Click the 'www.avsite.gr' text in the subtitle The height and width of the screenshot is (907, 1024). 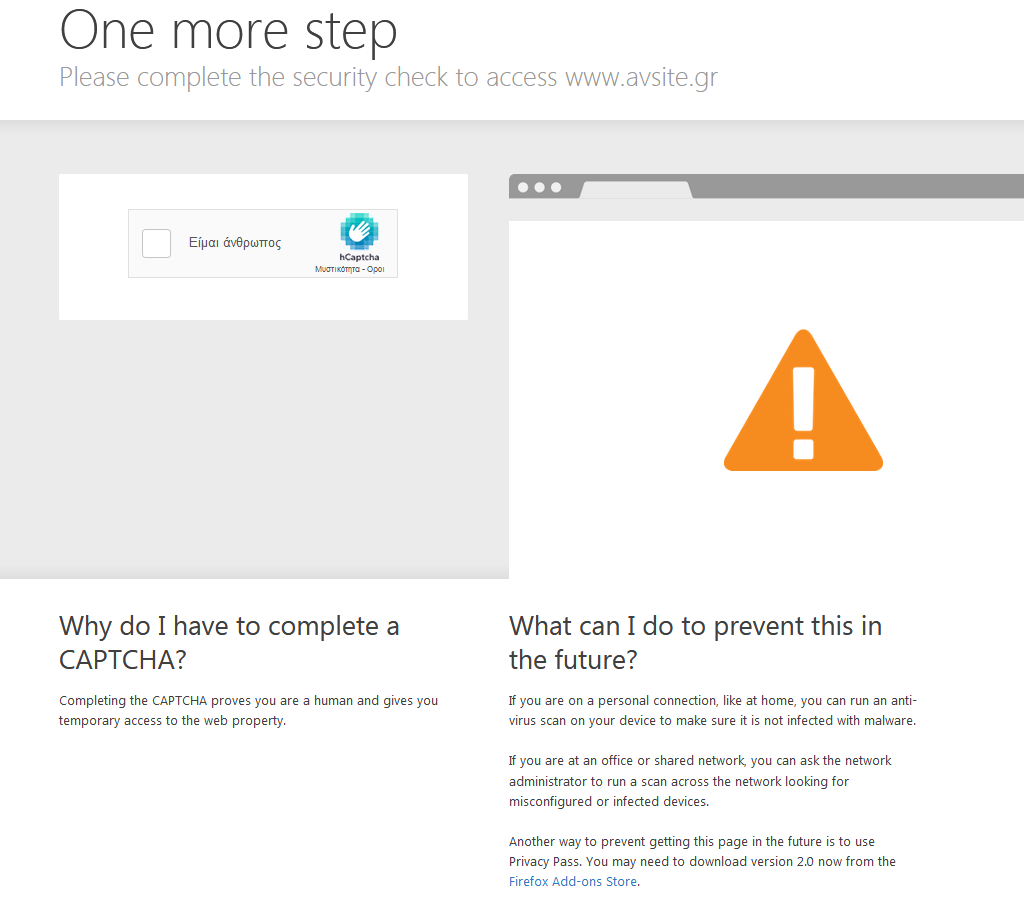(x=641, y=78)
